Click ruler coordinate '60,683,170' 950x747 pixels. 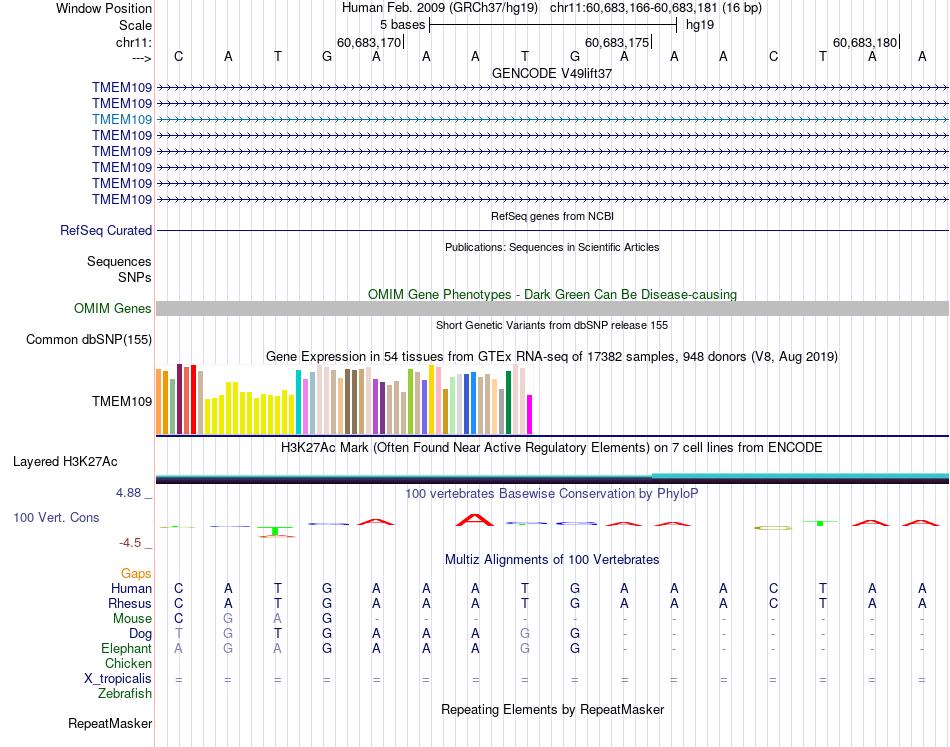pos(369,42)
